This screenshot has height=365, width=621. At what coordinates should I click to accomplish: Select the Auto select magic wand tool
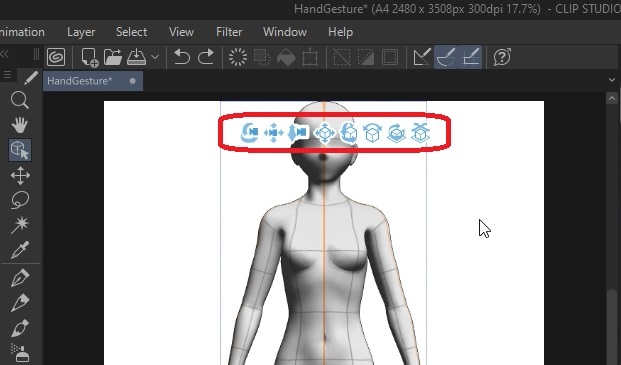click(x=19, y=225)
